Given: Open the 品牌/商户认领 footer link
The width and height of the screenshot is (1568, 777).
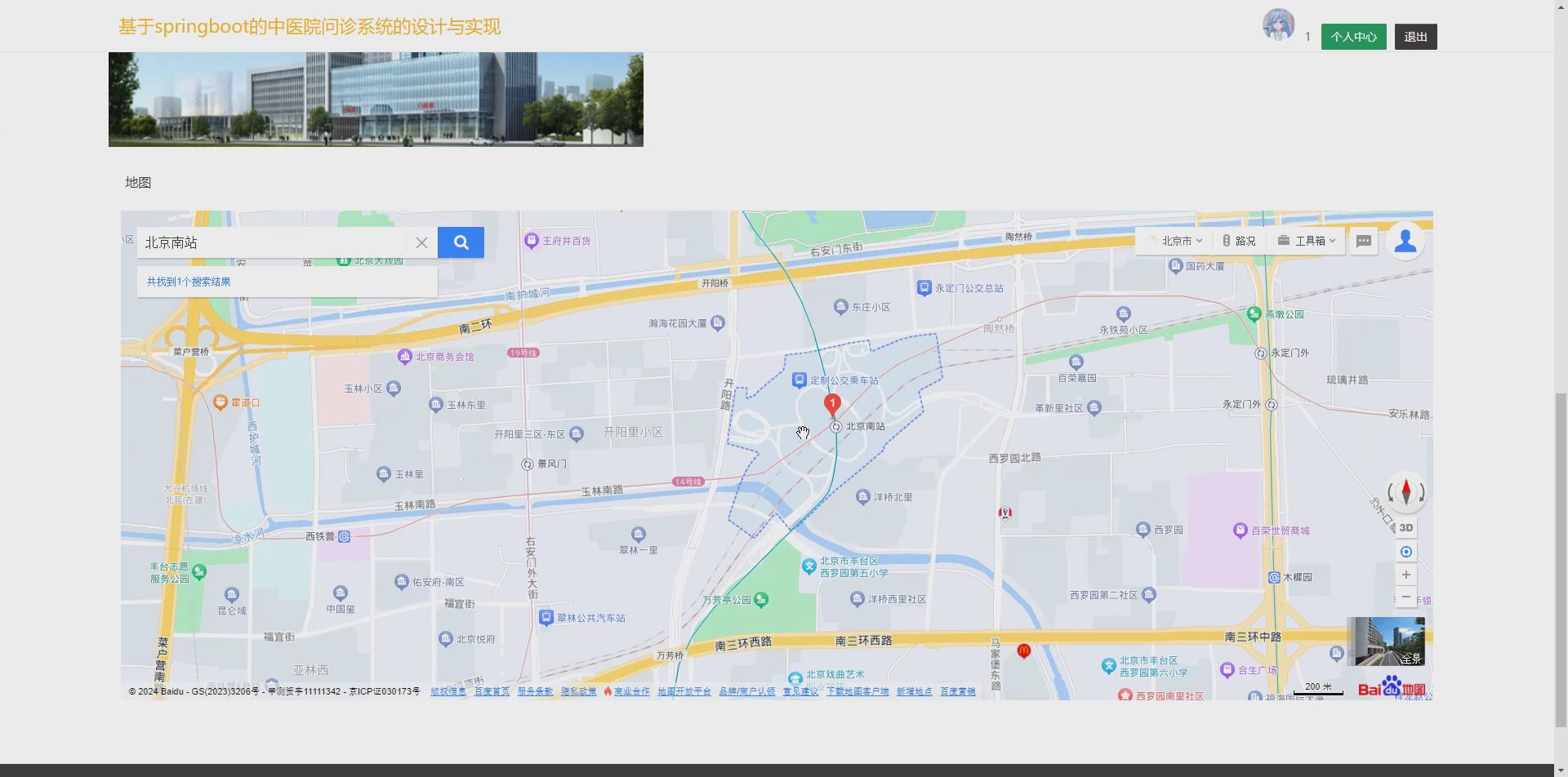Looking at the screenshot, I should click(746, 691).
